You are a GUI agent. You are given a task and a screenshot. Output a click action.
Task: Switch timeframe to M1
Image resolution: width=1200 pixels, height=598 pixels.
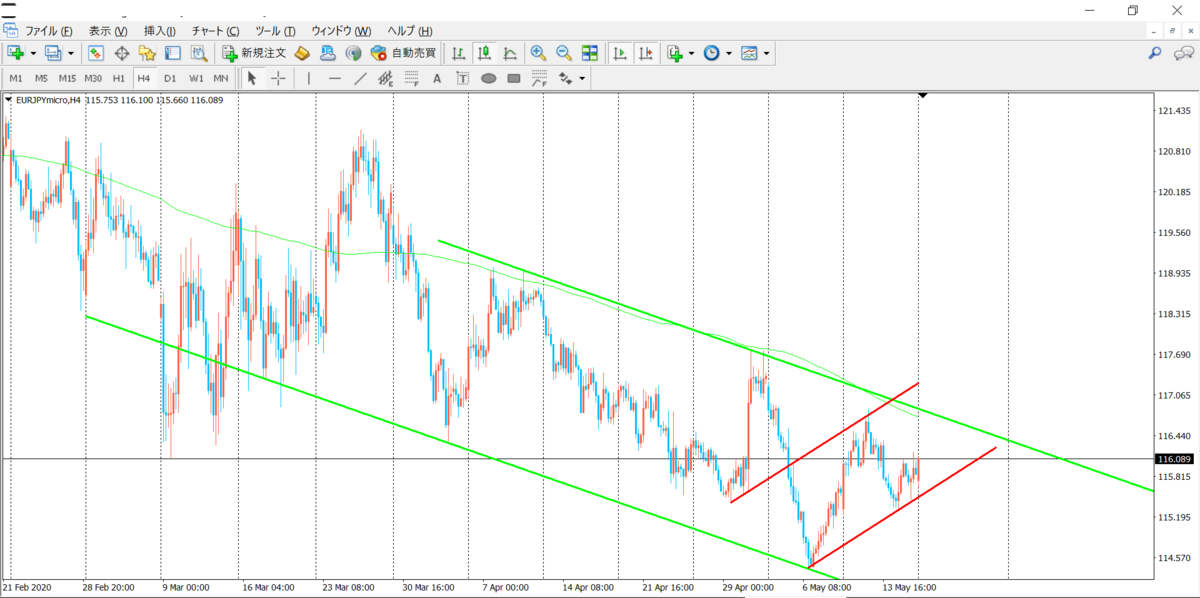point(16,78)
